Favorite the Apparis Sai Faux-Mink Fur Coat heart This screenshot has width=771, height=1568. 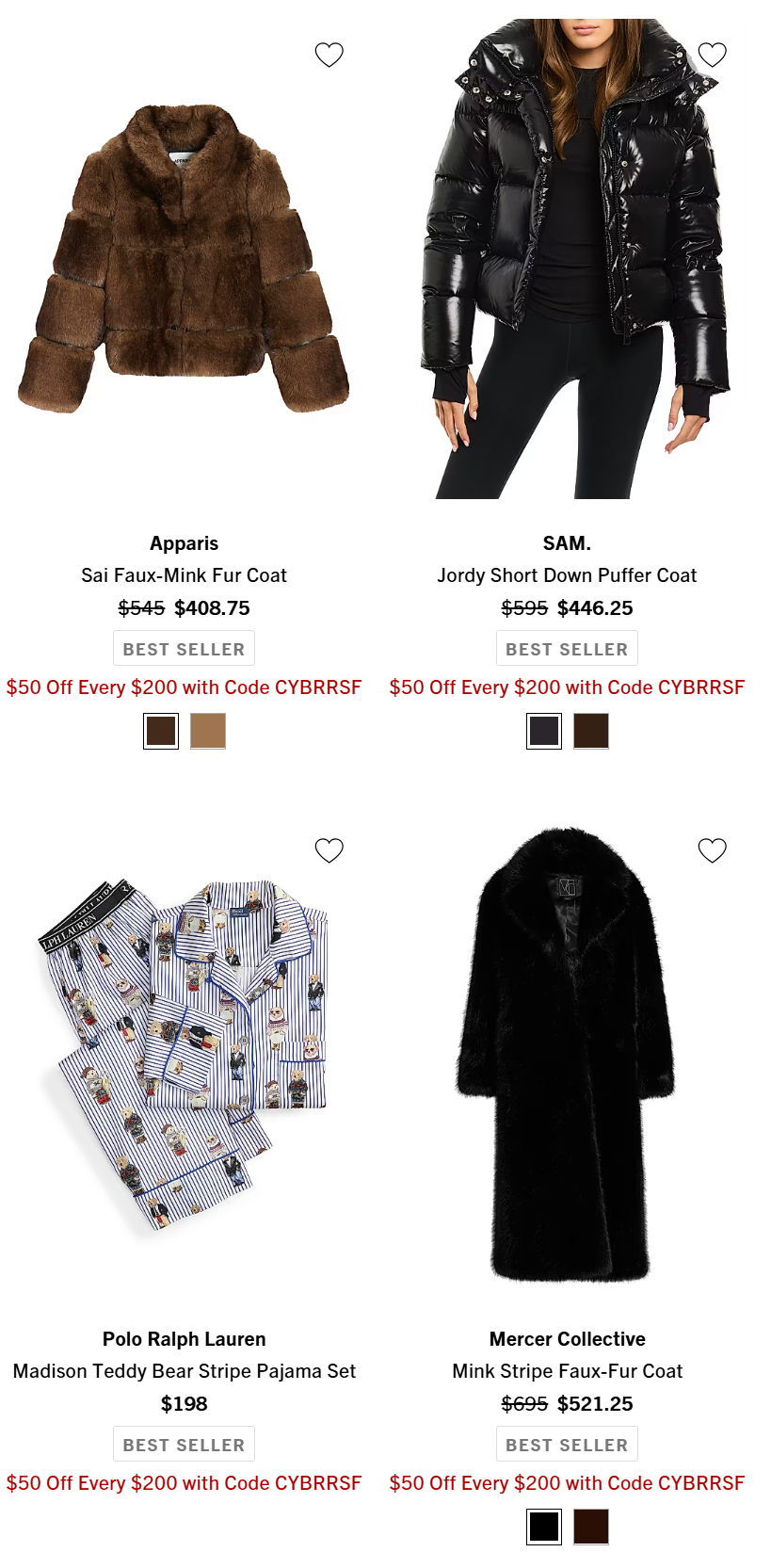[x=329, y=55]
